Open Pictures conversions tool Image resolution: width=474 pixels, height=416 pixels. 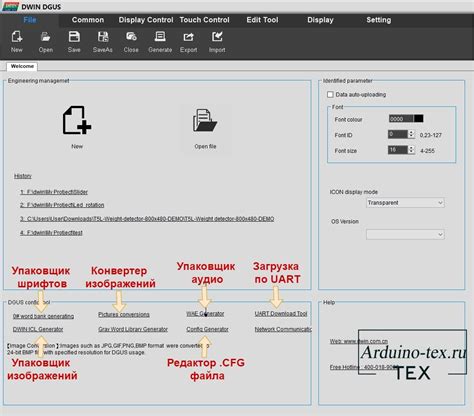(124, 315)
